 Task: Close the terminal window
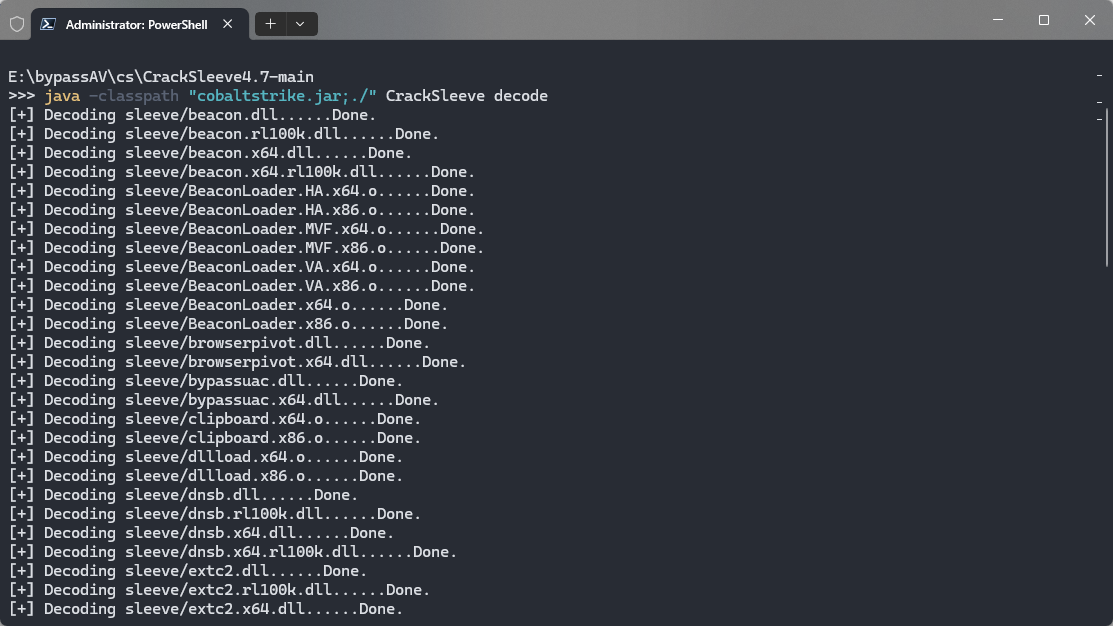point(1090,20)
